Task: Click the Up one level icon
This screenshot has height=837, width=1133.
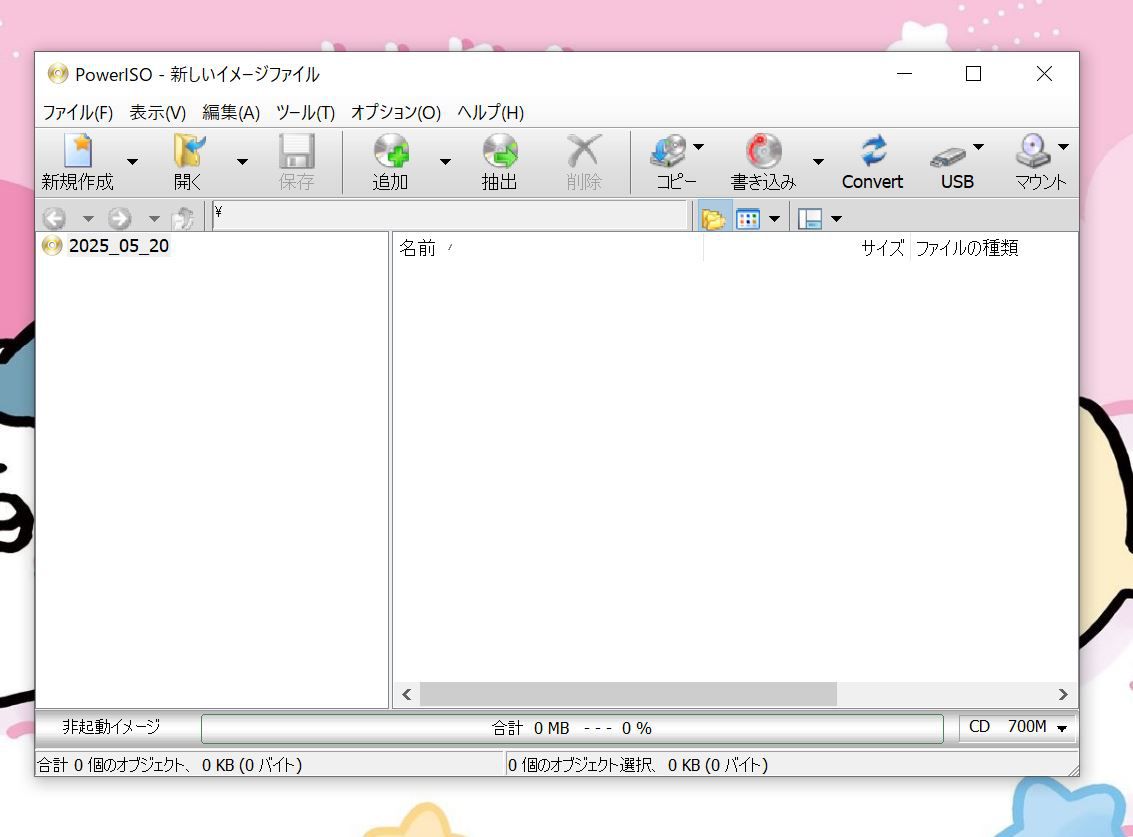Action: click(184, 218)
